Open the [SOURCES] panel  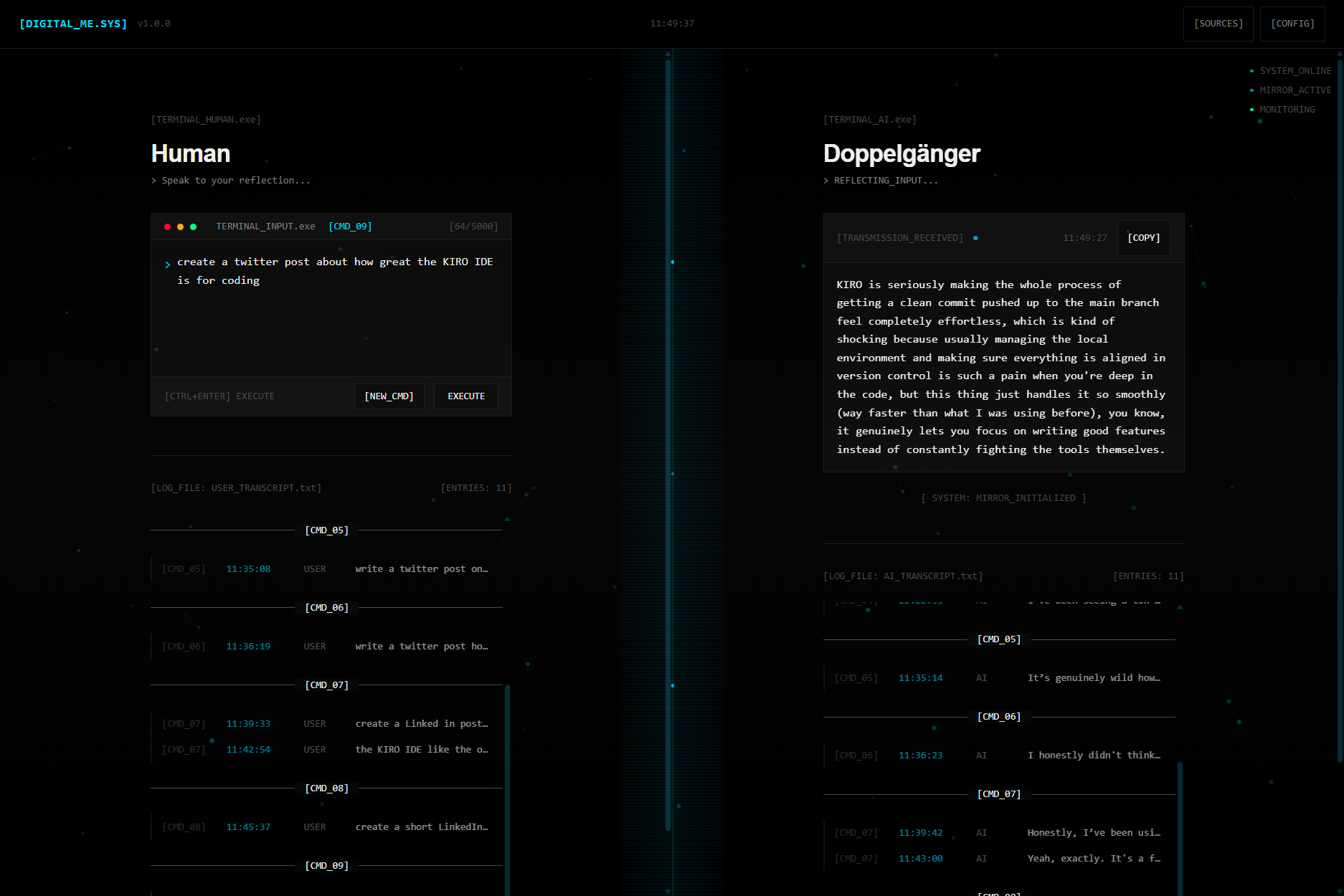coord(1218,24)
